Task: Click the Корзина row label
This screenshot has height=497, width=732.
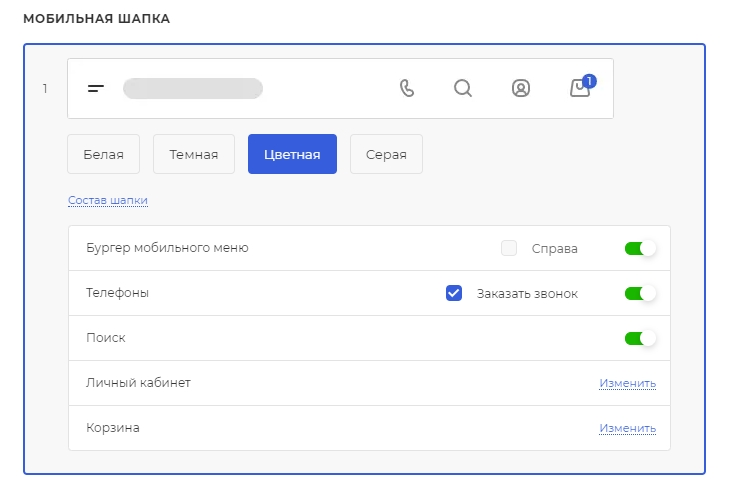Action: [x=113, y=427]
